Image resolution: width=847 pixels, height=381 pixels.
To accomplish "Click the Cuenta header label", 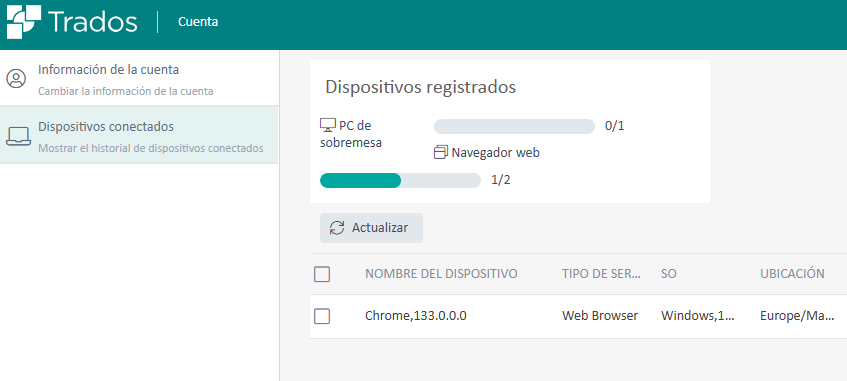I will pos(198,22).
